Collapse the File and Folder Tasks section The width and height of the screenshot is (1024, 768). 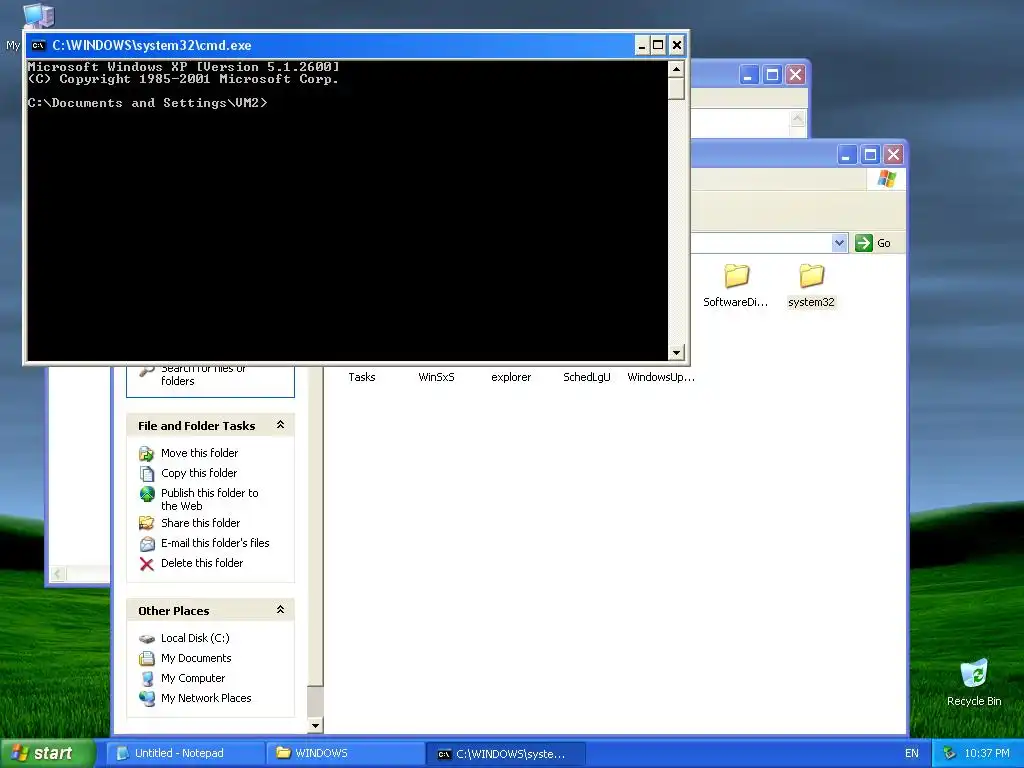tap(280, 425)
